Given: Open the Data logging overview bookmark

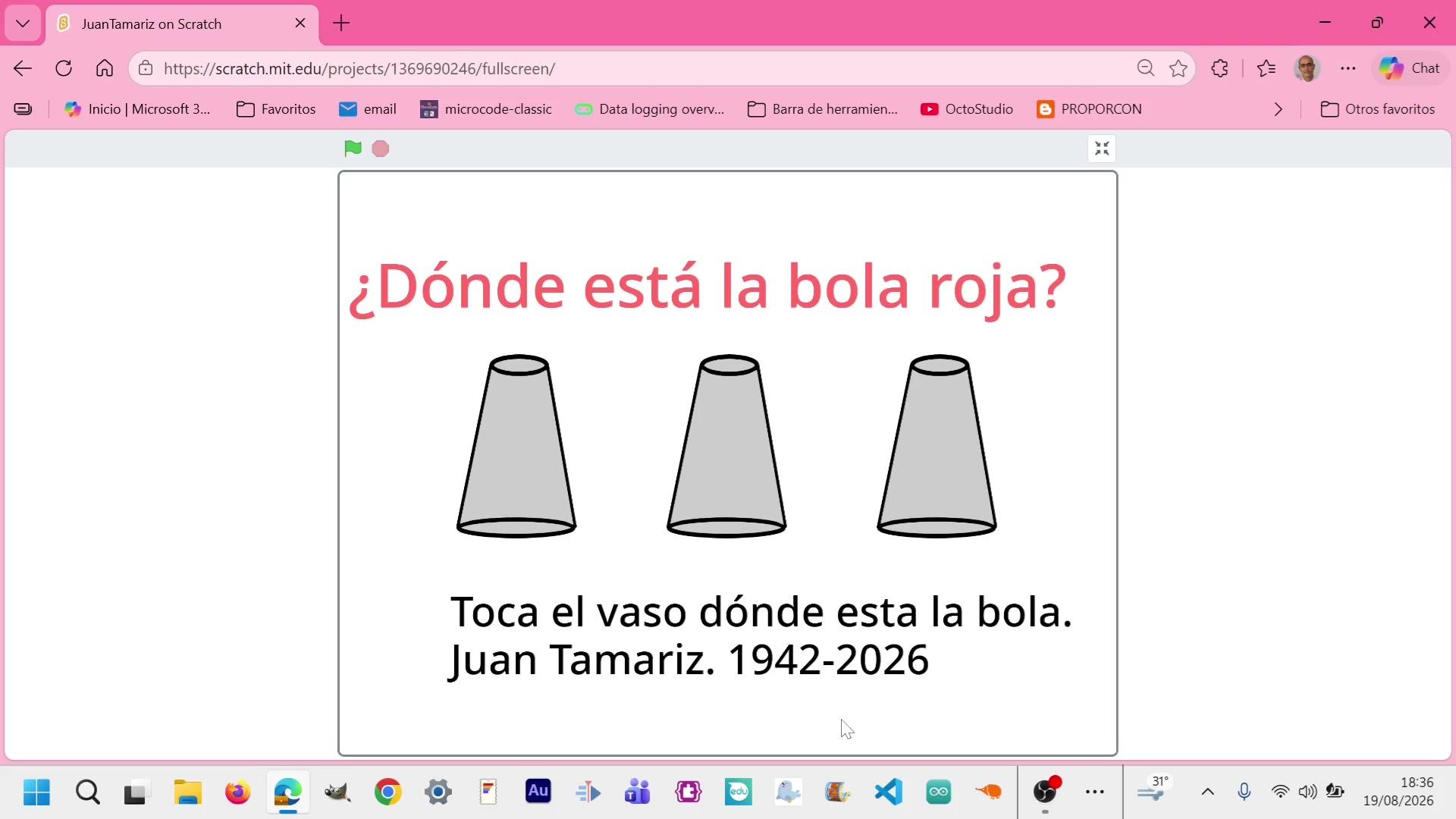Looking at the screenshot, I should coord(650,109).
